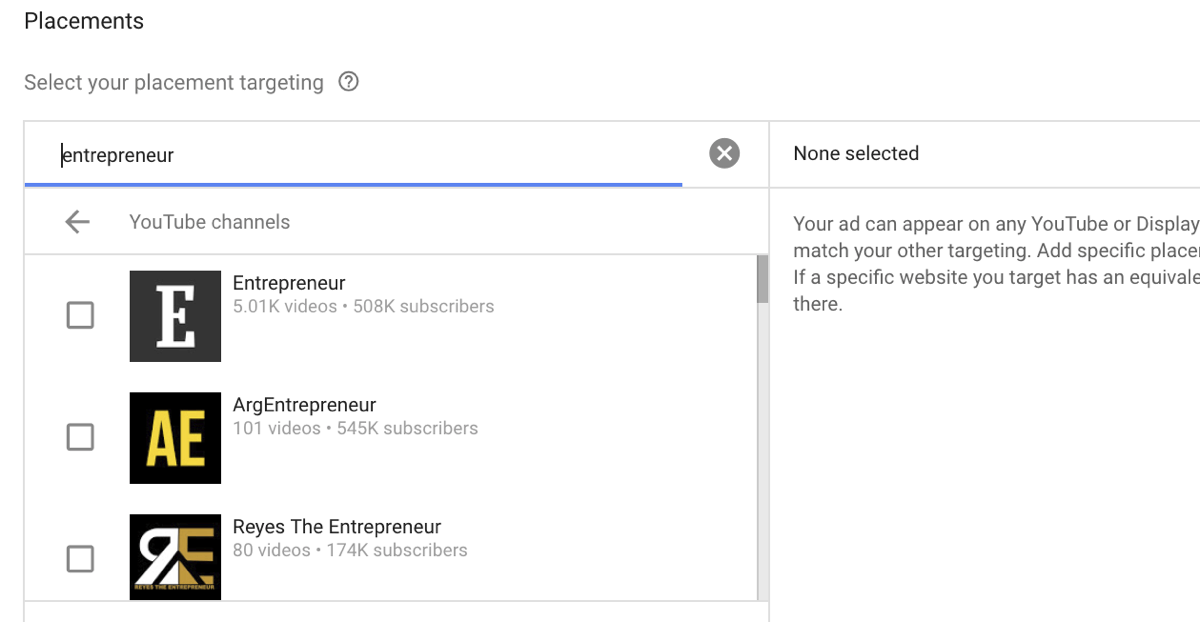Click the ArgEntrepreneur AE logo thumbnail

click(175, 438)
